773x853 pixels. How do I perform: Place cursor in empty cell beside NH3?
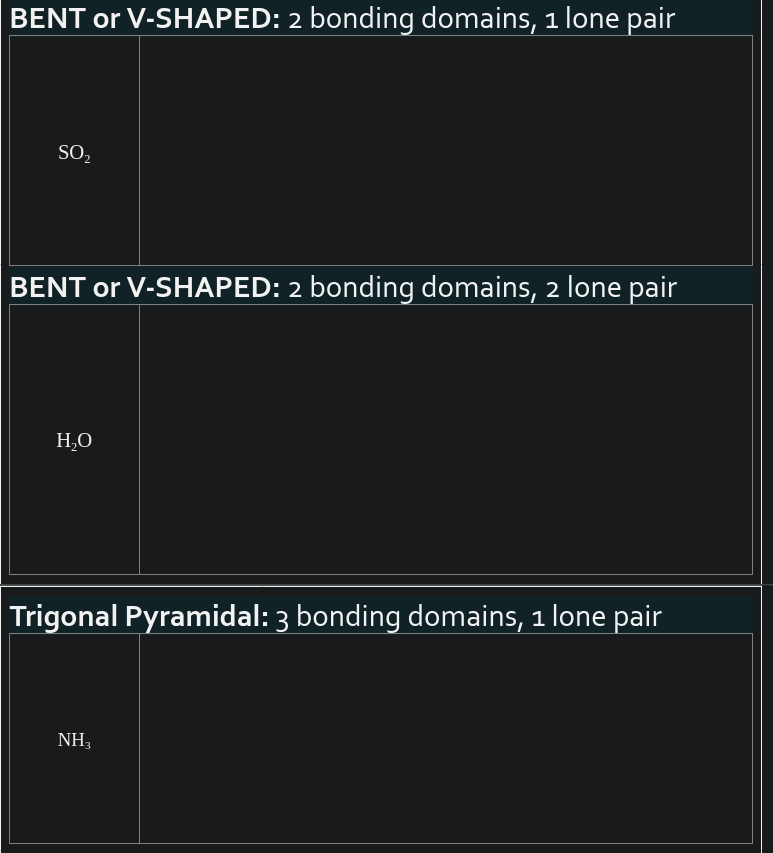[x=445, y=738]
